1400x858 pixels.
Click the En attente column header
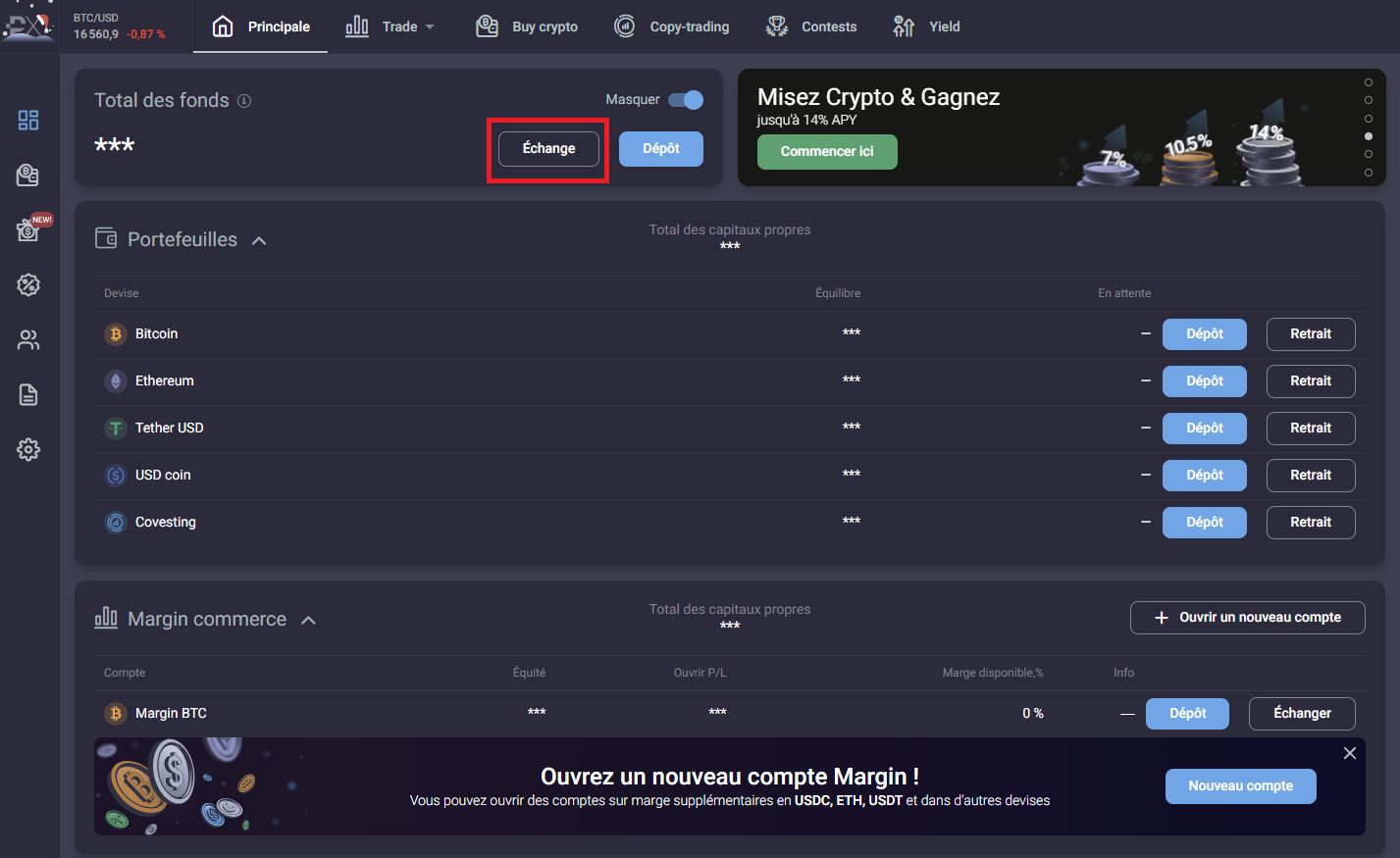(x=1124, y=293)
